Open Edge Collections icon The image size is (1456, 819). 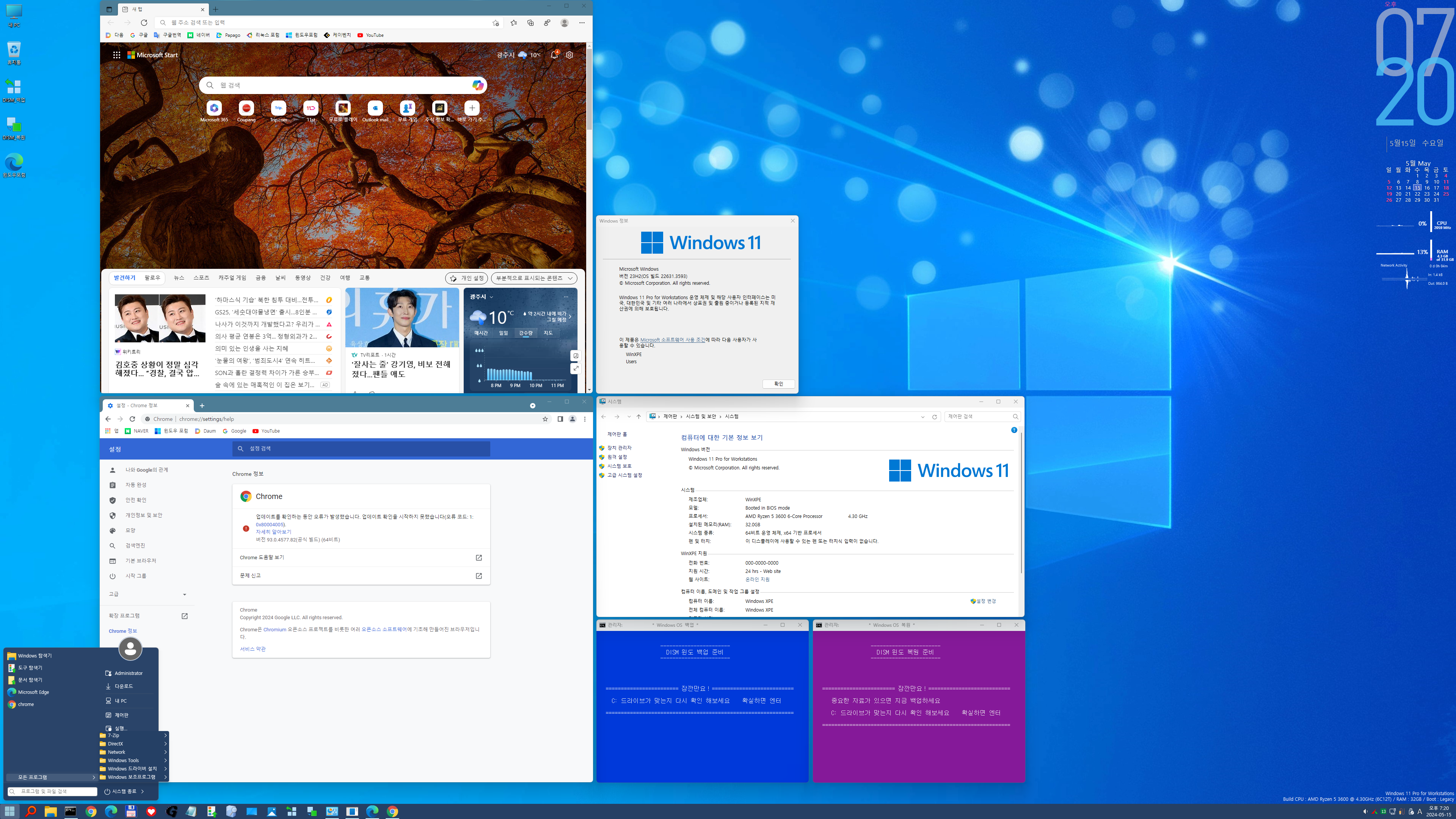click(530, 23)
